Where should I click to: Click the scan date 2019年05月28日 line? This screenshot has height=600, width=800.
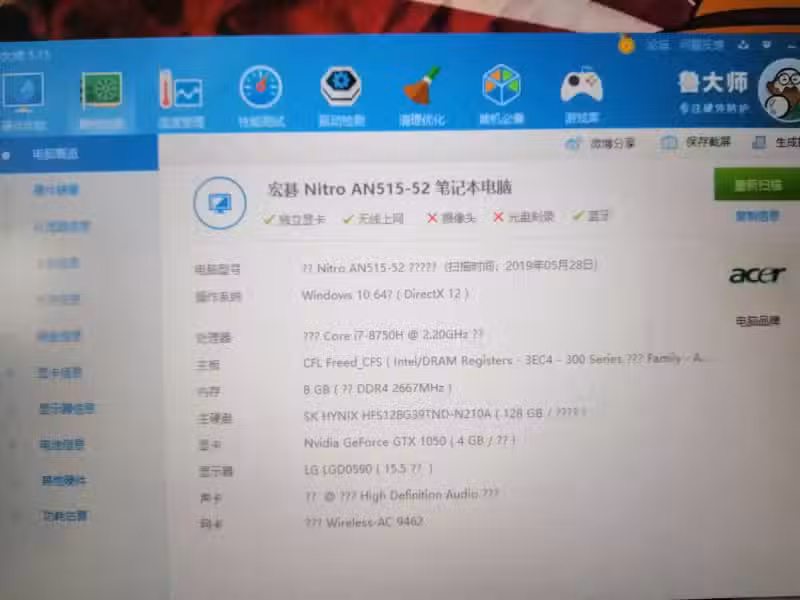[449, 266]
